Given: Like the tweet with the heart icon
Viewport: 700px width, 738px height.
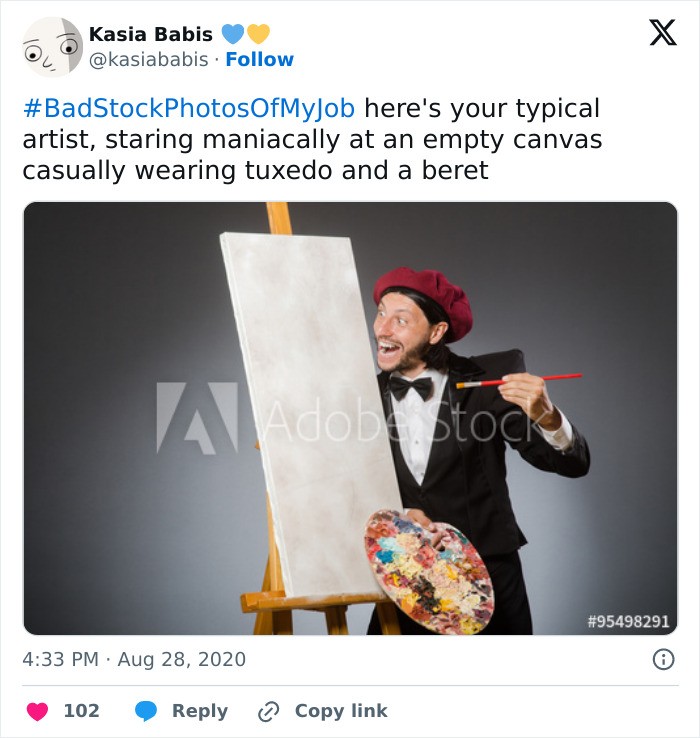Looking at the screenshot, I should [x=37, y=711].
